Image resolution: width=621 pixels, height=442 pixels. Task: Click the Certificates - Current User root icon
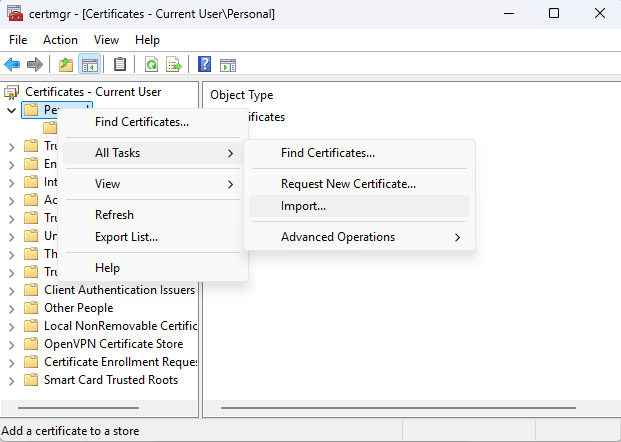[x=11, y=92]
